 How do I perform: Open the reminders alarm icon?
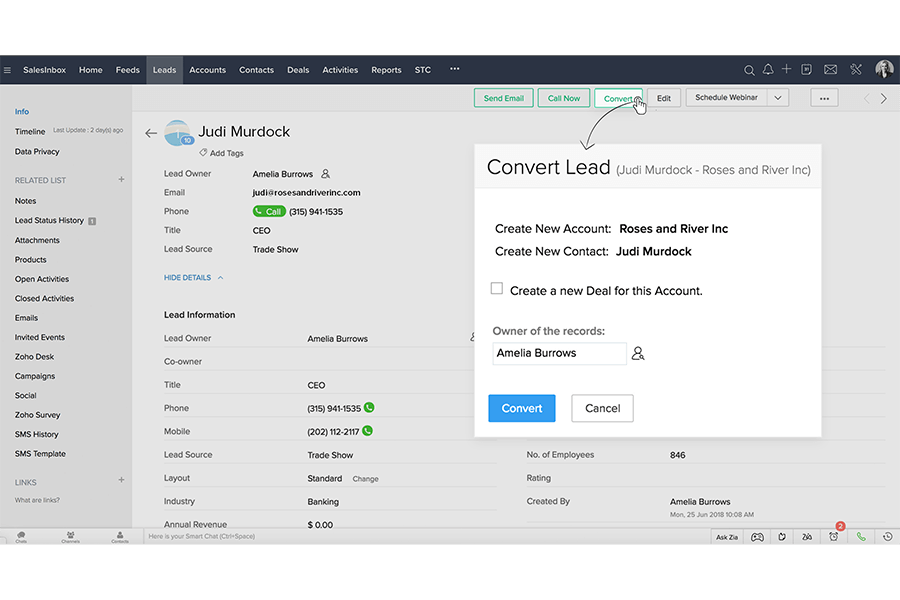pos(834,537)
